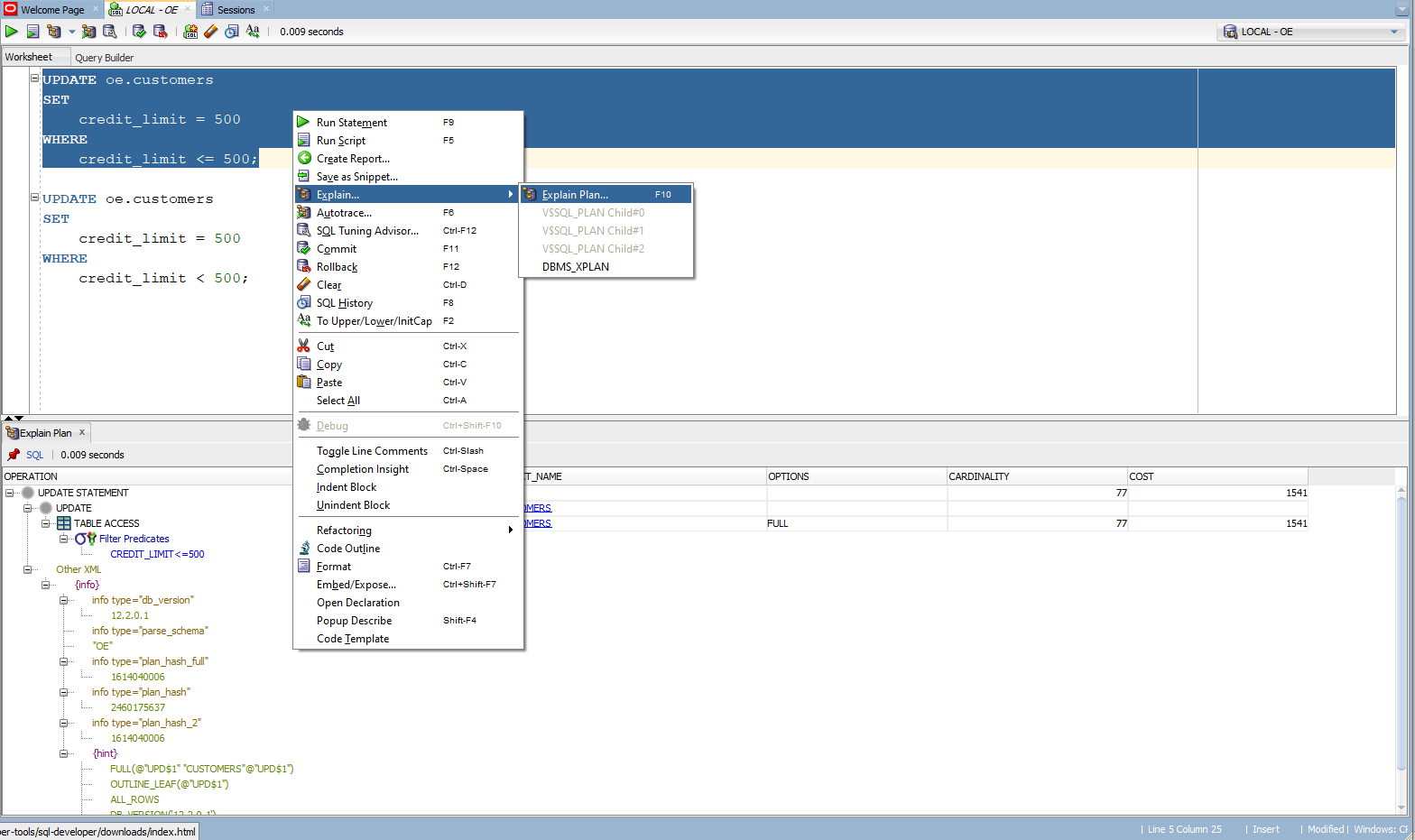Collapse the Filter Predicates tree node

pos(63,539)
